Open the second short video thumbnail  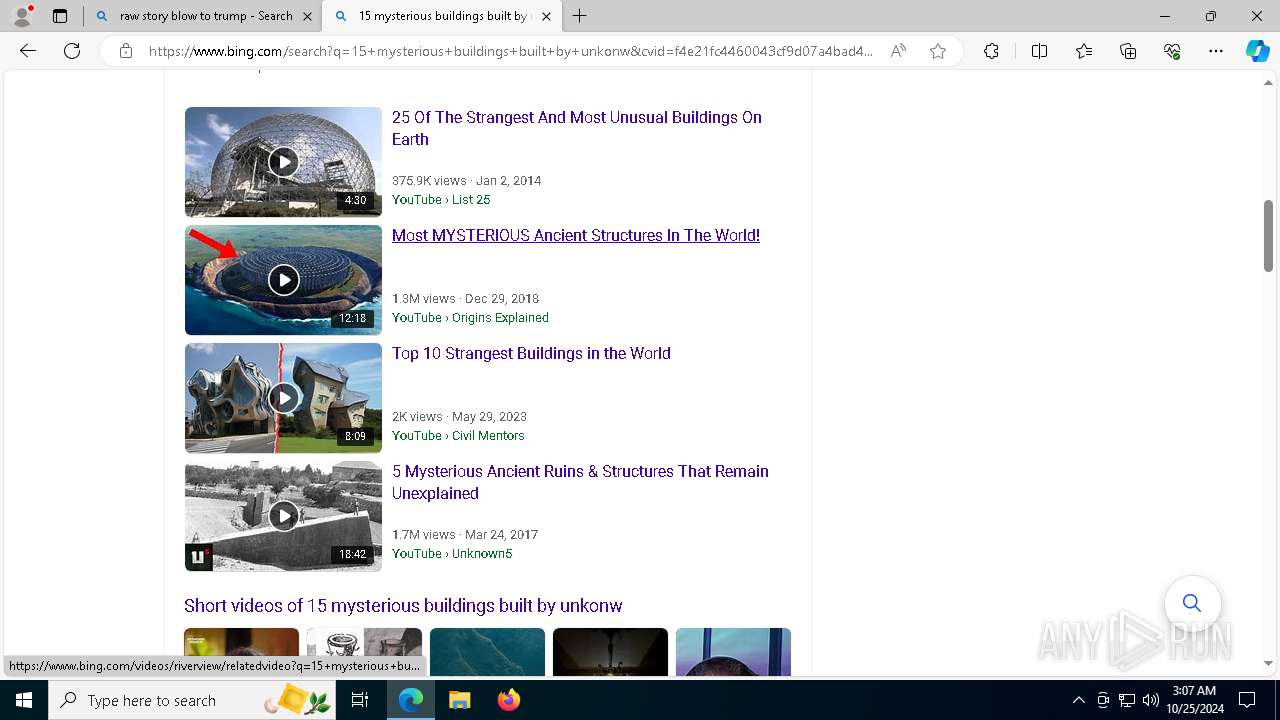[x=364, y=651]
